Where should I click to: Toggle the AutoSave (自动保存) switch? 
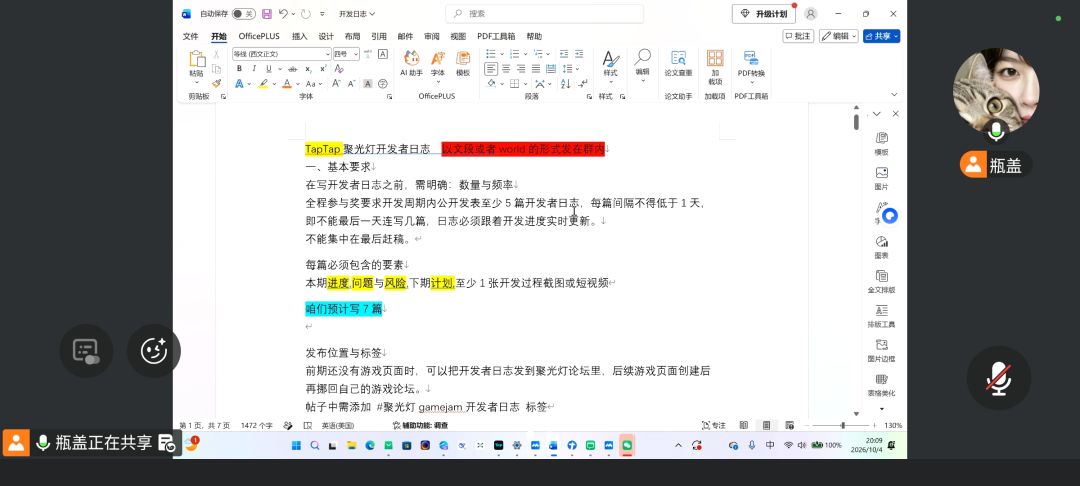[x=243, y=14]
